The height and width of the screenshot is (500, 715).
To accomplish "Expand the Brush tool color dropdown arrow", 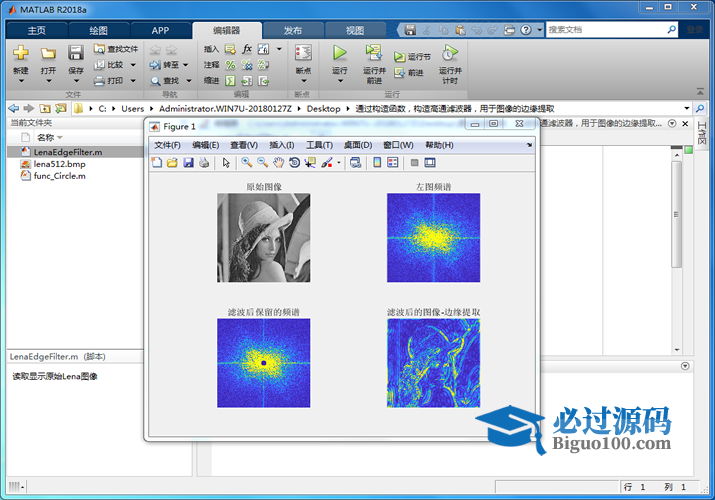I will [x=339, y=162].
